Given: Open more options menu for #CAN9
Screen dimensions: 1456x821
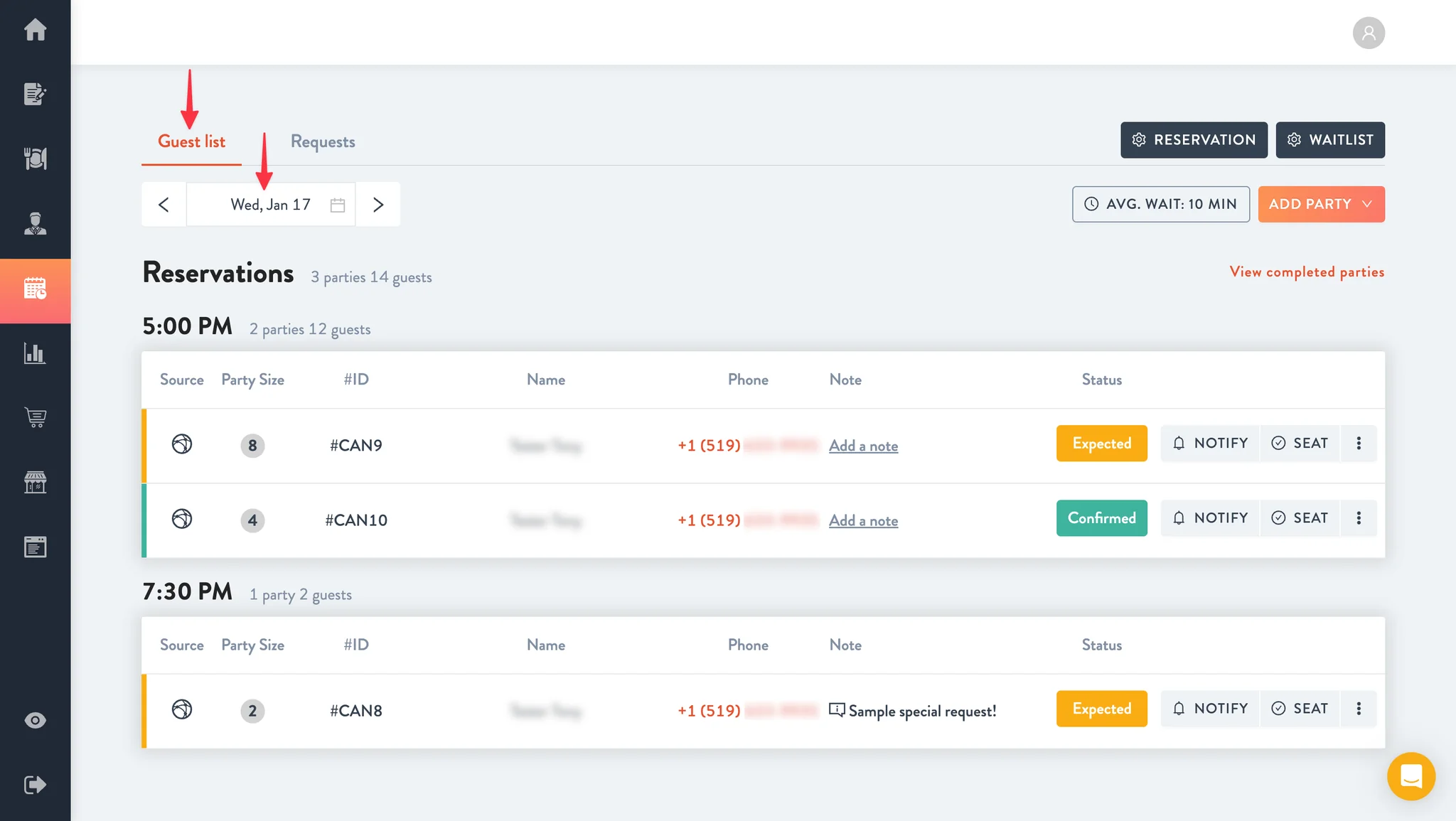Looking at the screenshot, I should click(1359, 444).
